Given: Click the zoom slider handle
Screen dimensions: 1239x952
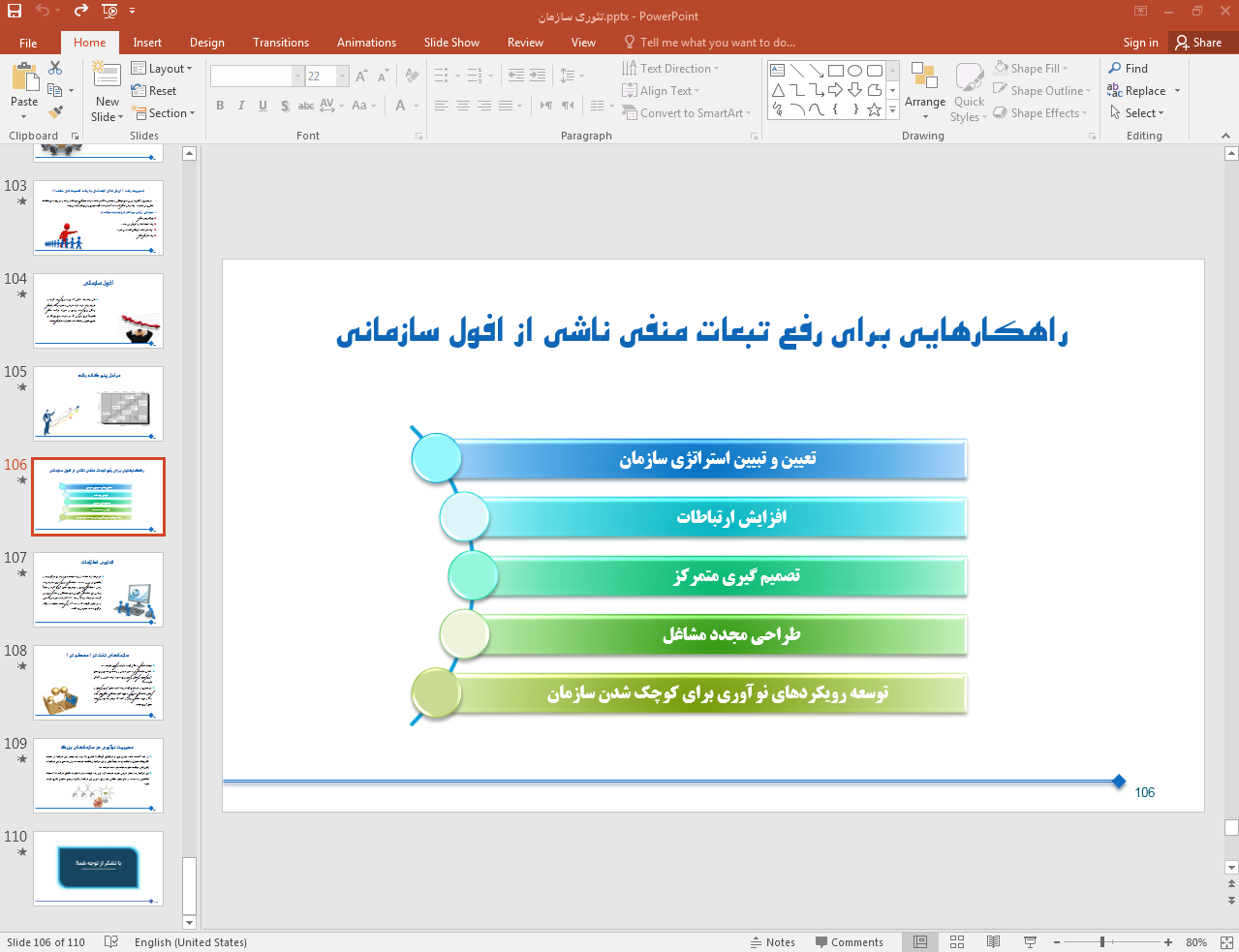Looking at the screenshot, I should tap(1102, 942).
